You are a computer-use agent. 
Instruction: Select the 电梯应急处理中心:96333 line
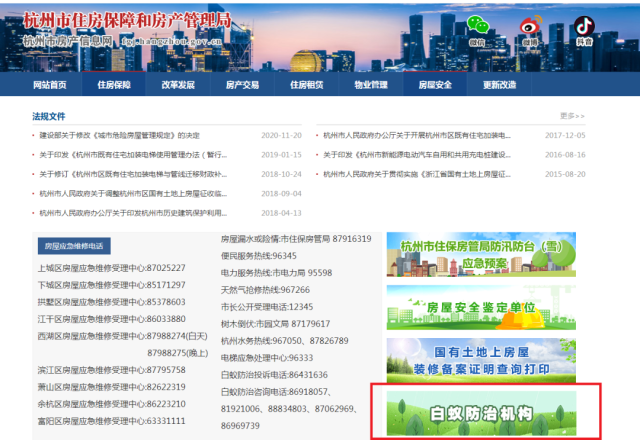point(267,358)
